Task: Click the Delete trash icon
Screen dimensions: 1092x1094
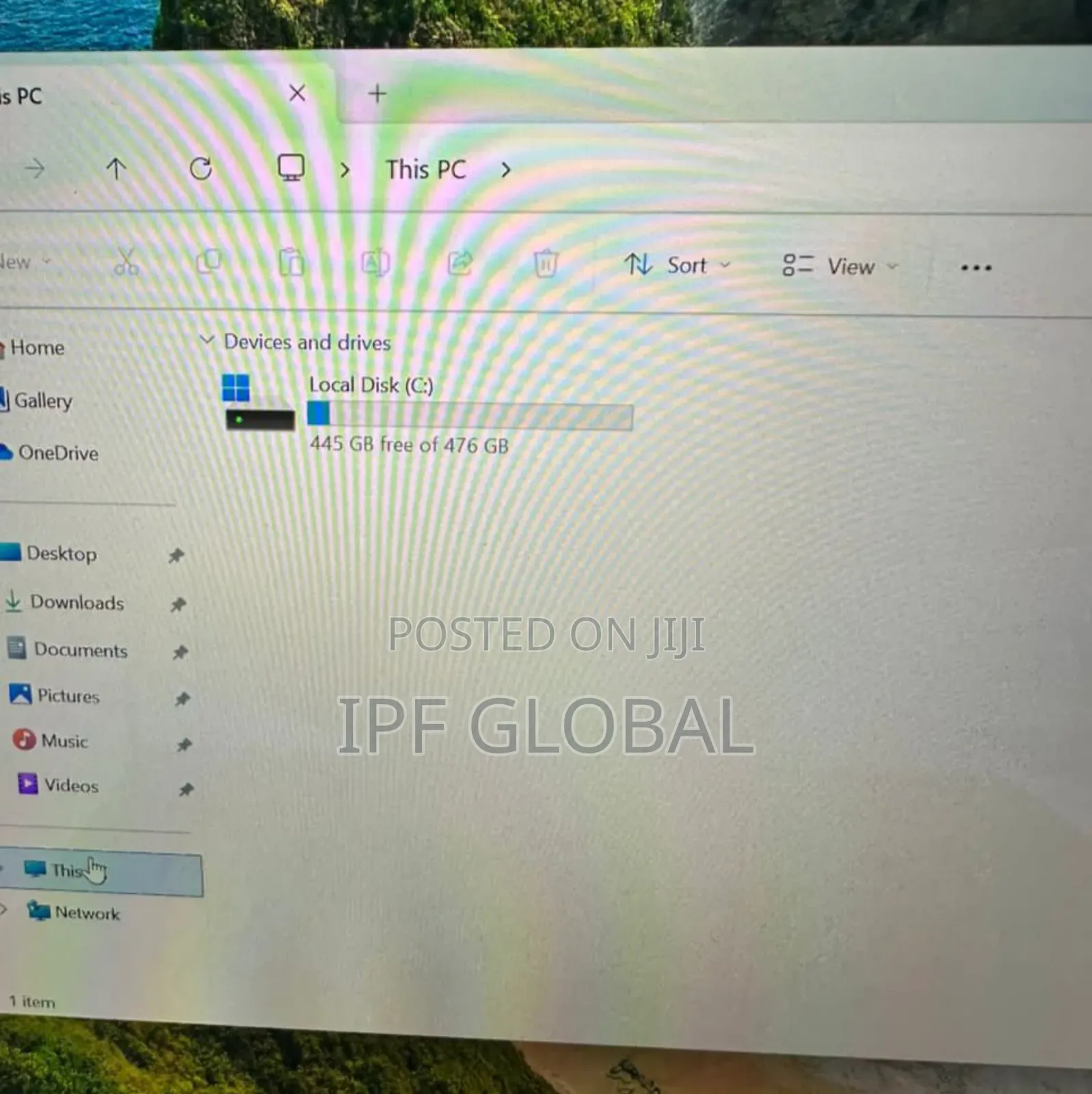Action: [546, 264]
